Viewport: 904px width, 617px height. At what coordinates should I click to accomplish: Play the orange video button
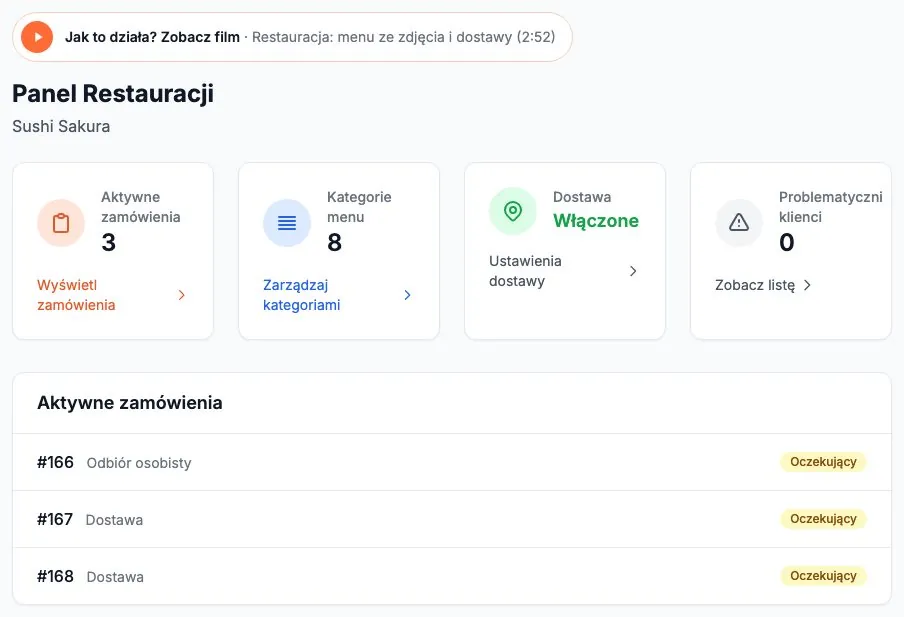(x=37, y=37)
